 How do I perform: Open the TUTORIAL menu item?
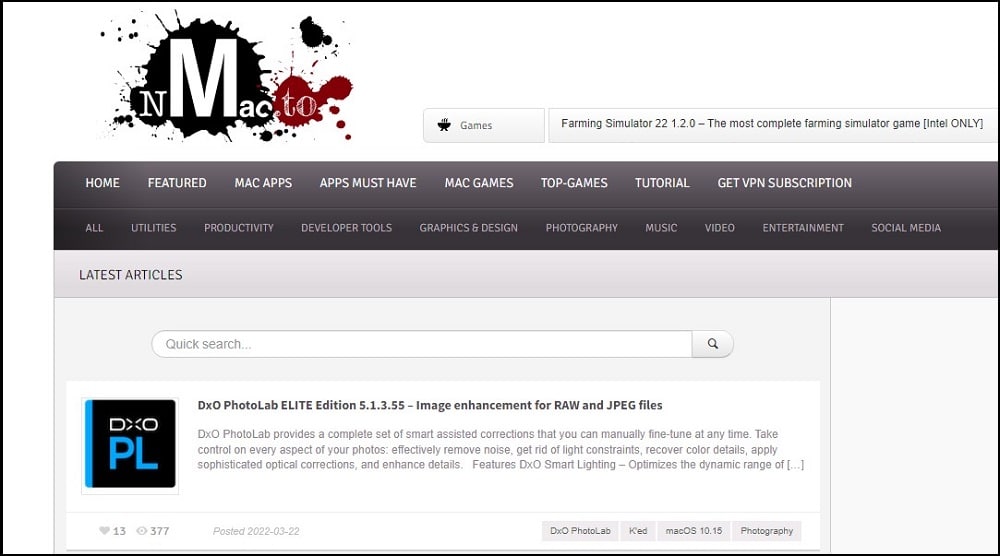point(661,183)
